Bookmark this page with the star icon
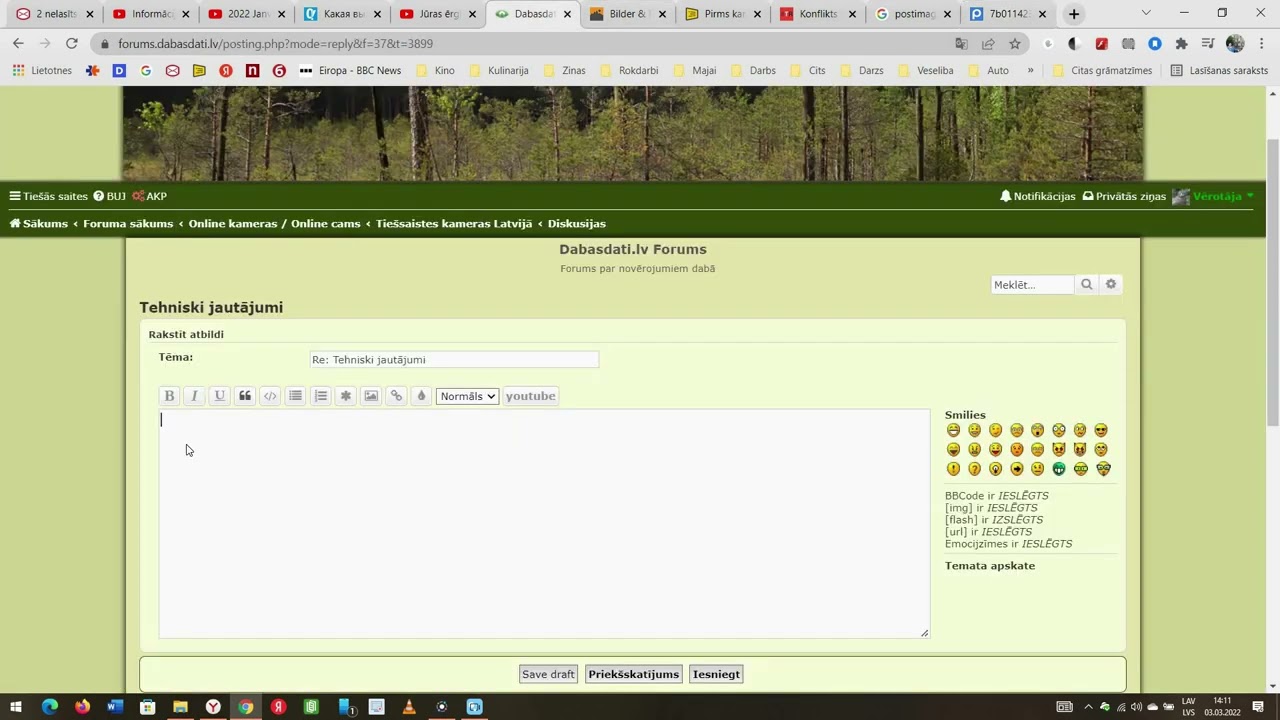Image resolution: width=1280 pixels, height=720 pixels. (x=1015, y=43)
